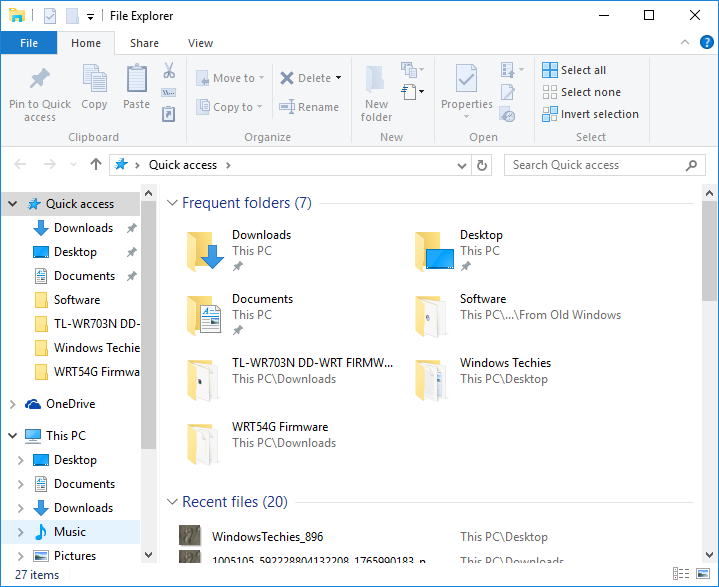719x587 pixels.
Task: Click the Copy path icon
Action: click(169, 93)
